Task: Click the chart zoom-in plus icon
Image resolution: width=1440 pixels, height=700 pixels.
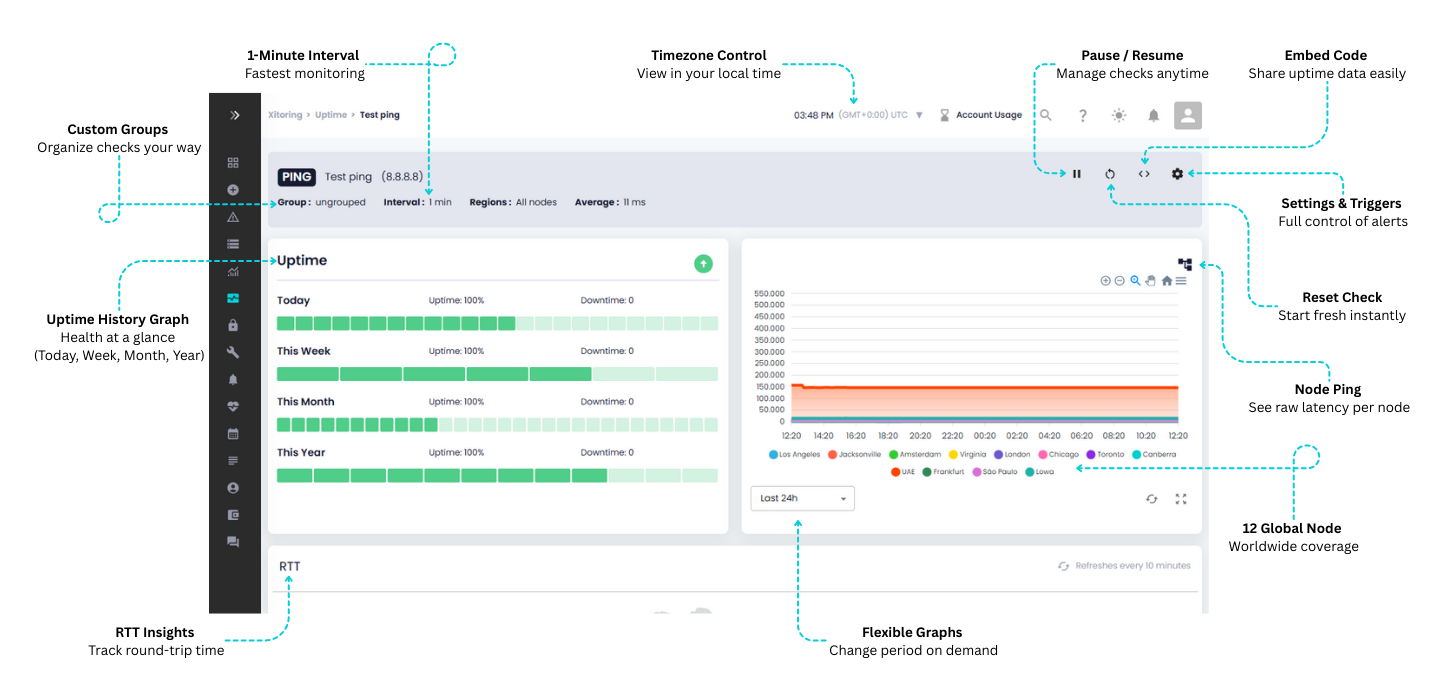Action: [x=1105, y=281]
